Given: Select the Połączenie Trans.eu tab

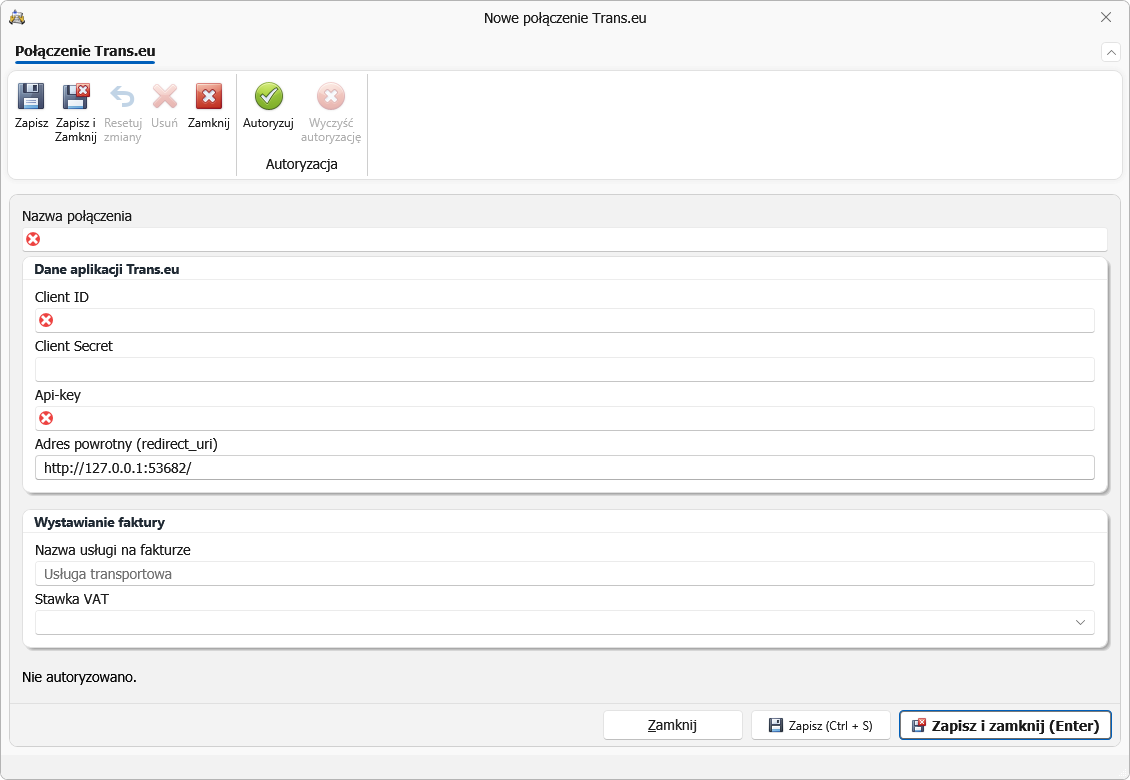Looking at the screenshot, I should (x=85, y=51).
